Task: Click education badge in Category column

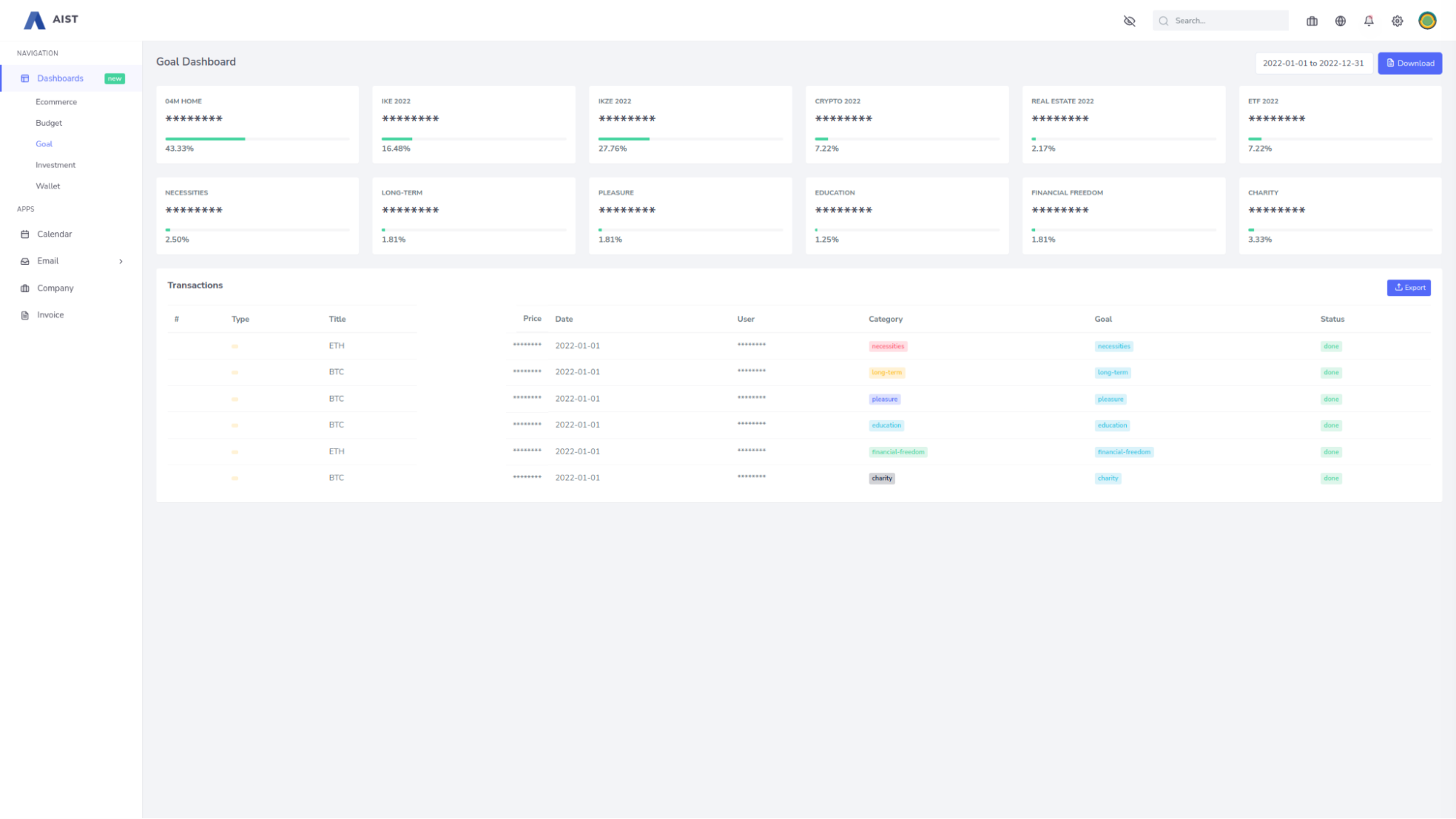Action: point(886,426)
